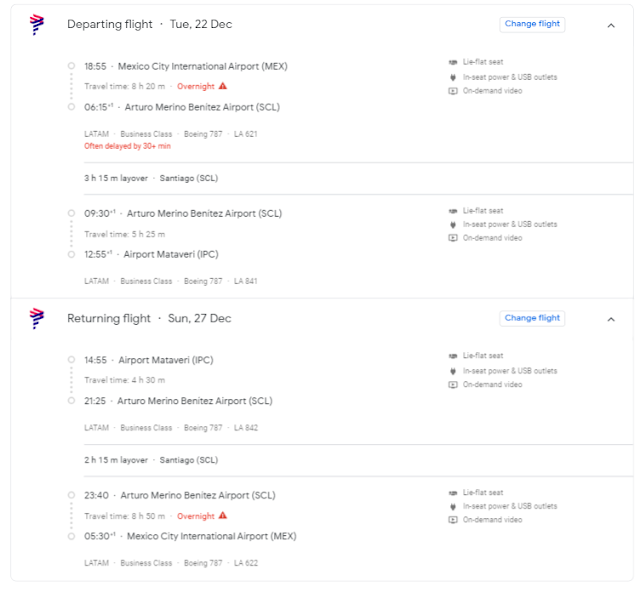Click the 2 h 15 m layover Santiago row

coord(358,460)
